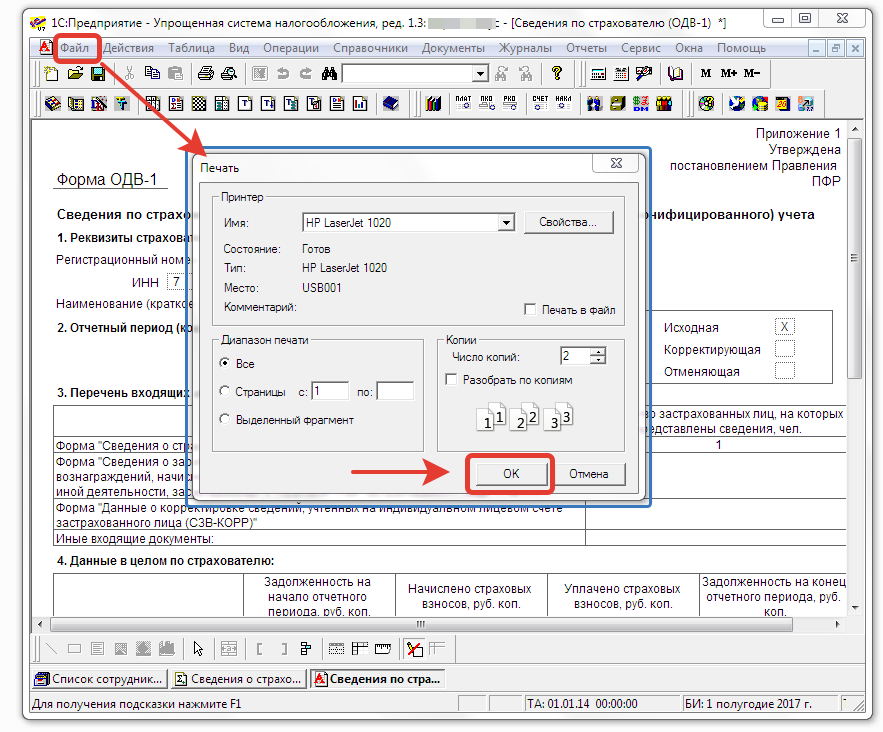Click the Print printer toolbar icon
The height and width of the screenshot is (732, 883).
click(206, 74)
